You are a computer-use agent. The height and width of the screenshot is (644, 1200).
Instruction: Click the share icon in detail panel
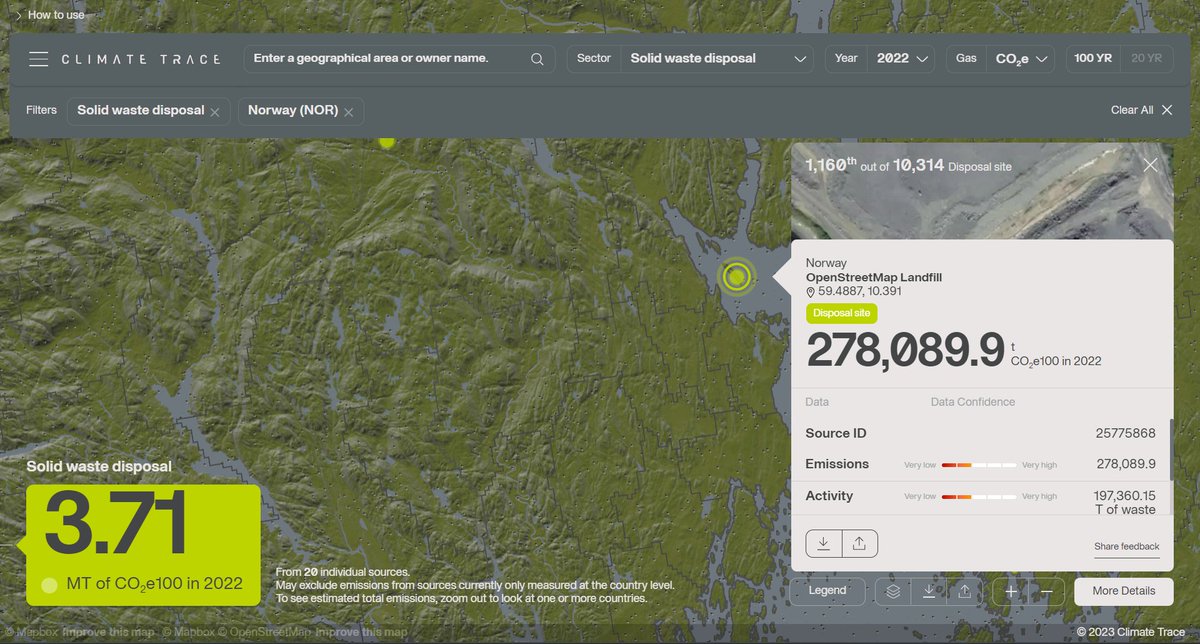point(860,544)
